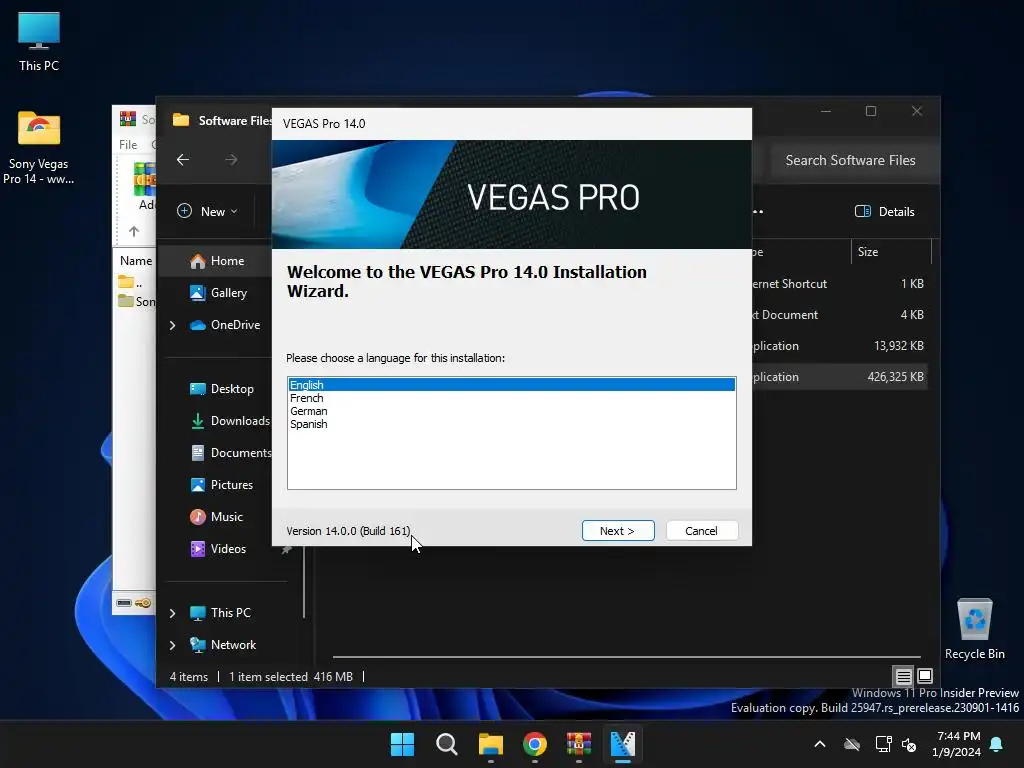Open WinRAR from taskbar

click(579, 744)
